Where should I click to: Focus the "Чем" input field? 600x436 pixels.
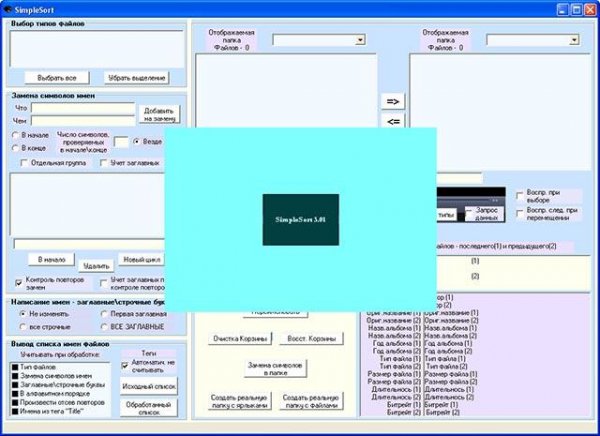coord(83,121)
